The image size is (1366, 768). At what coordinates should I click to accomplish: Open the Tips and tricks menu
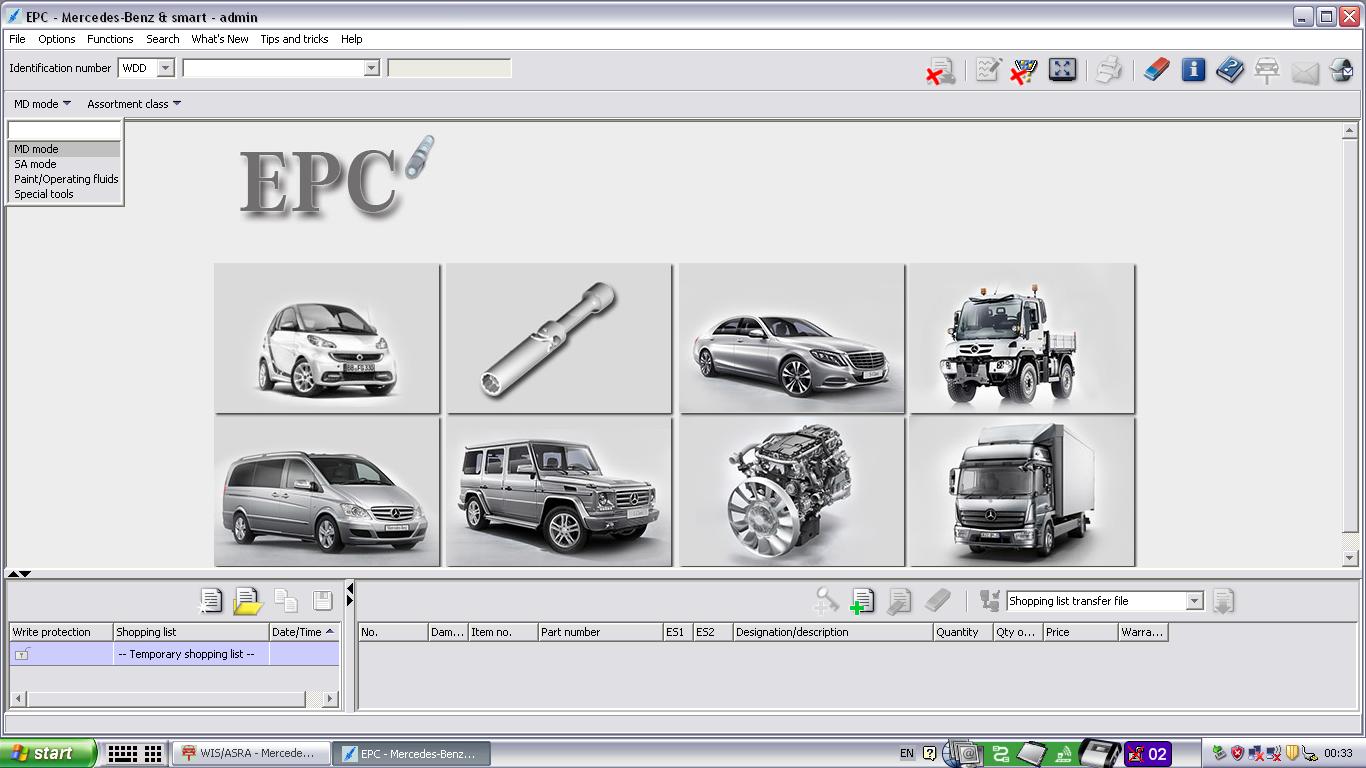(294, 39)
